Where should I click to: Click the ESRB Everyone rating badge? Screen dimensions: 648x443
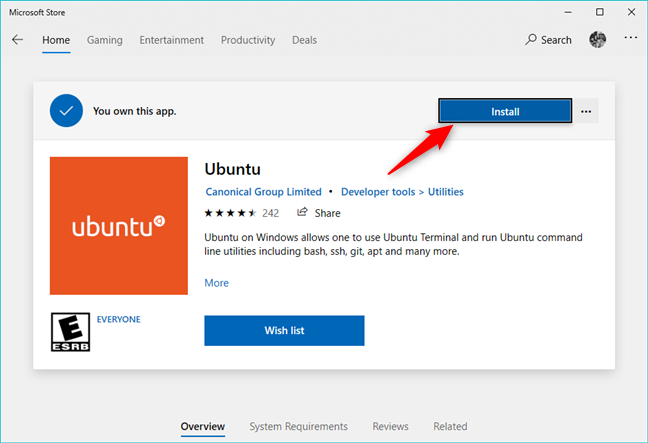point(70,332)
